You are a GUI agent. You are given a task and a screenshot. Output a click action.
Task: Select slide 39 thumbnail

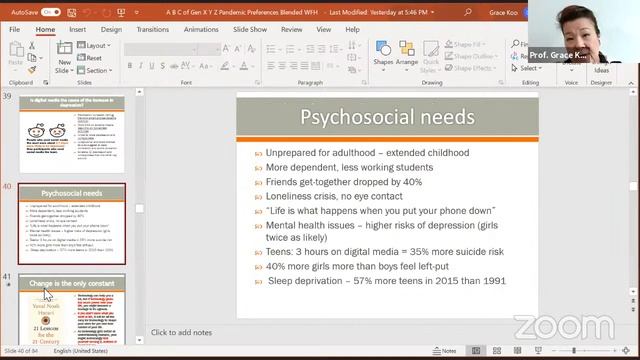[x=72, y=135]
